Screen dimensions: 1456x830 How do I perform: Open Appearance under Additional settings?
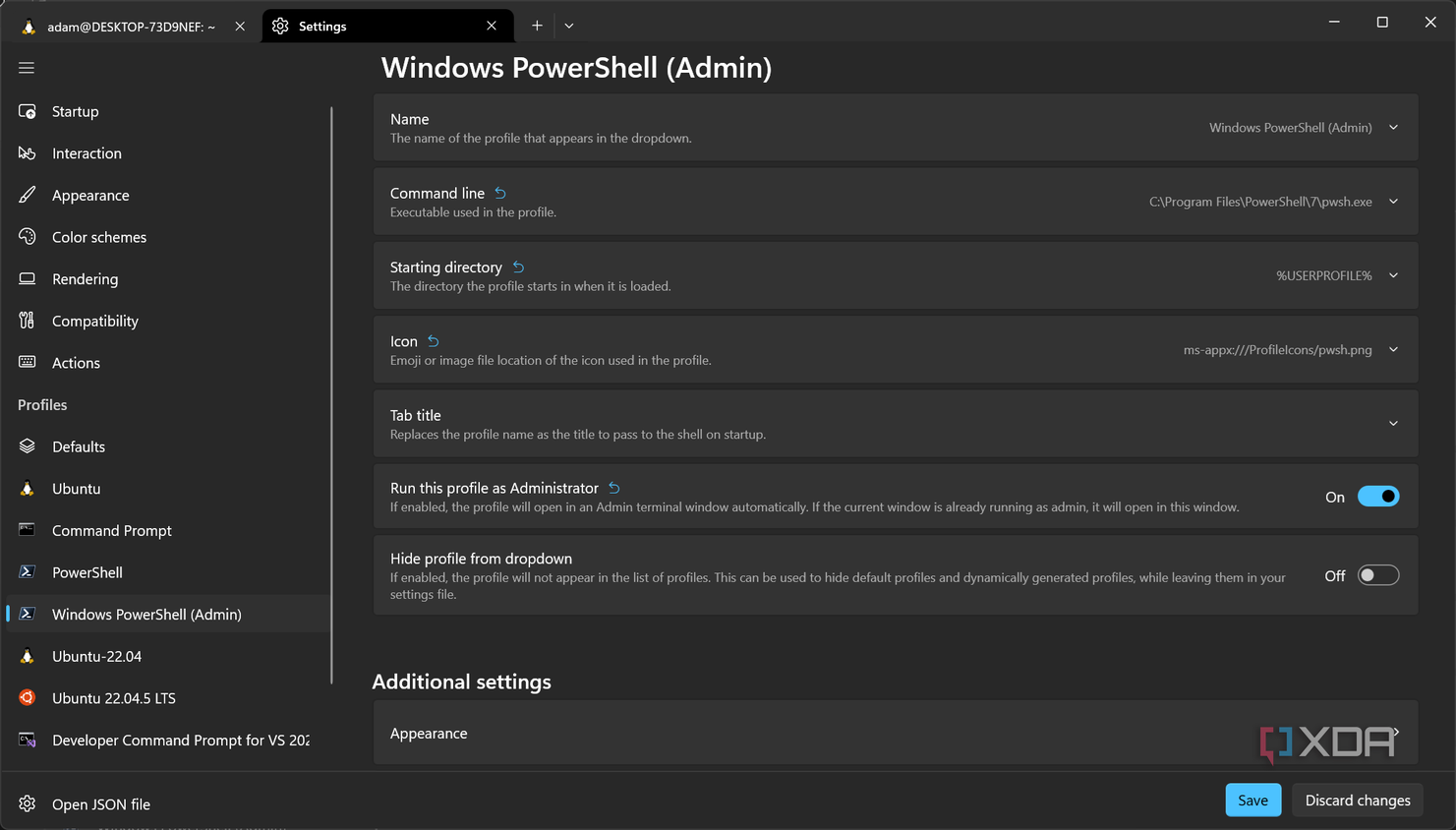(896, 733)
